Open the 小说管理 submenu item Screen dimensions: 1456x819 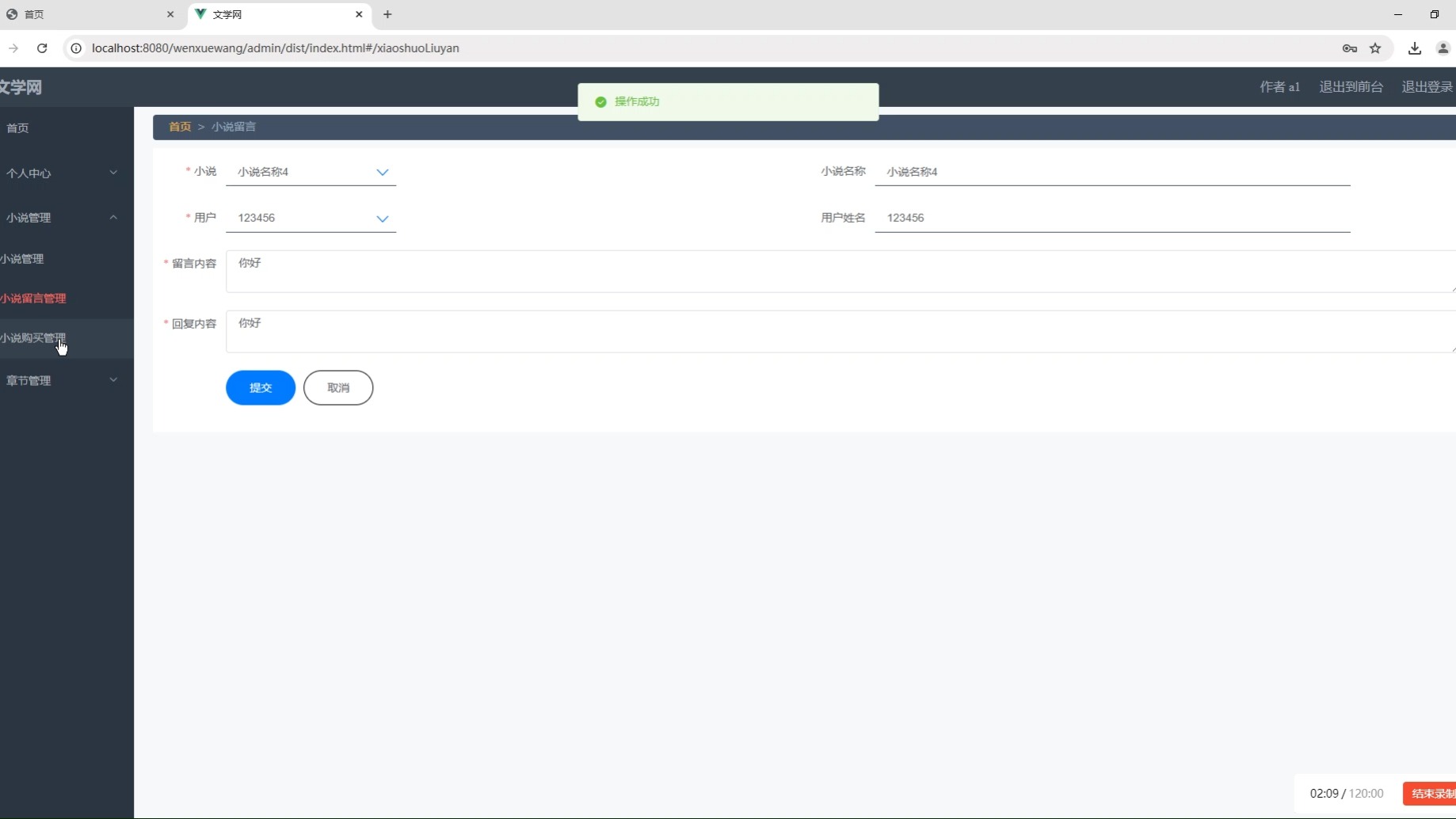pos(67,259)
